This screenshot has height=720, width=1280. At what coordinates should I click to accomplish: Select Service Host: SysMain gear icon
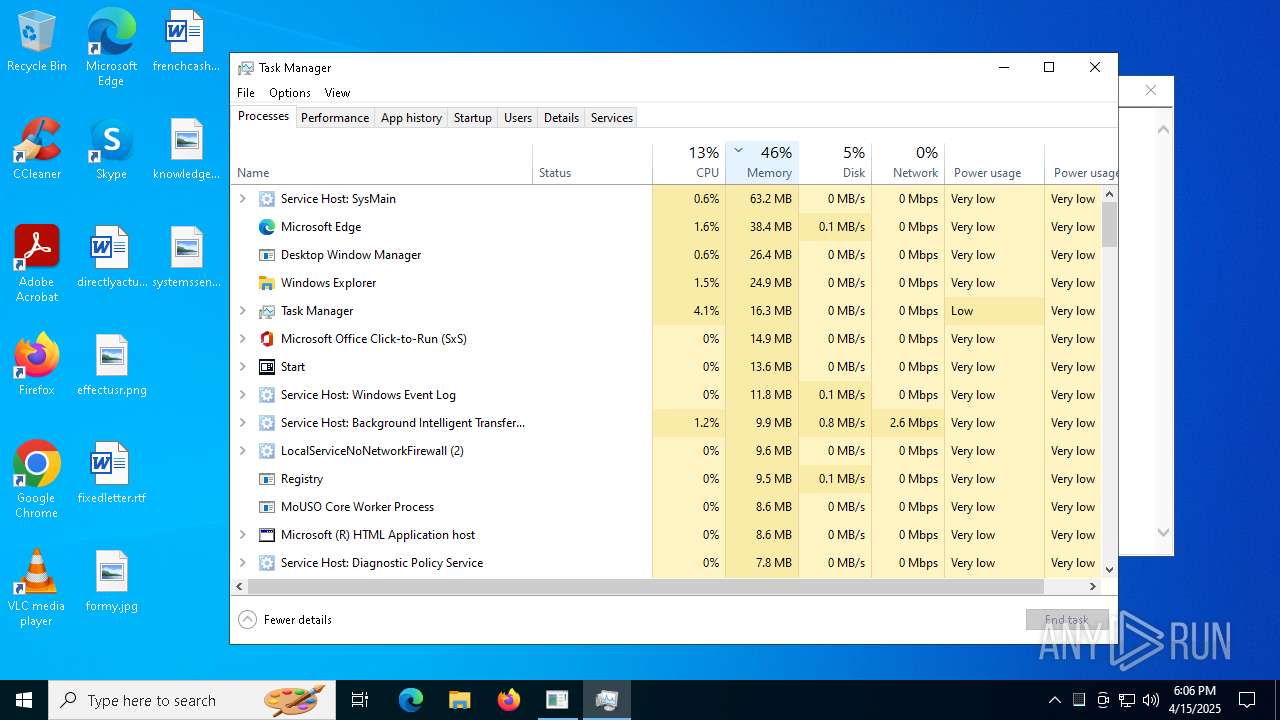[x=267, y=199]
